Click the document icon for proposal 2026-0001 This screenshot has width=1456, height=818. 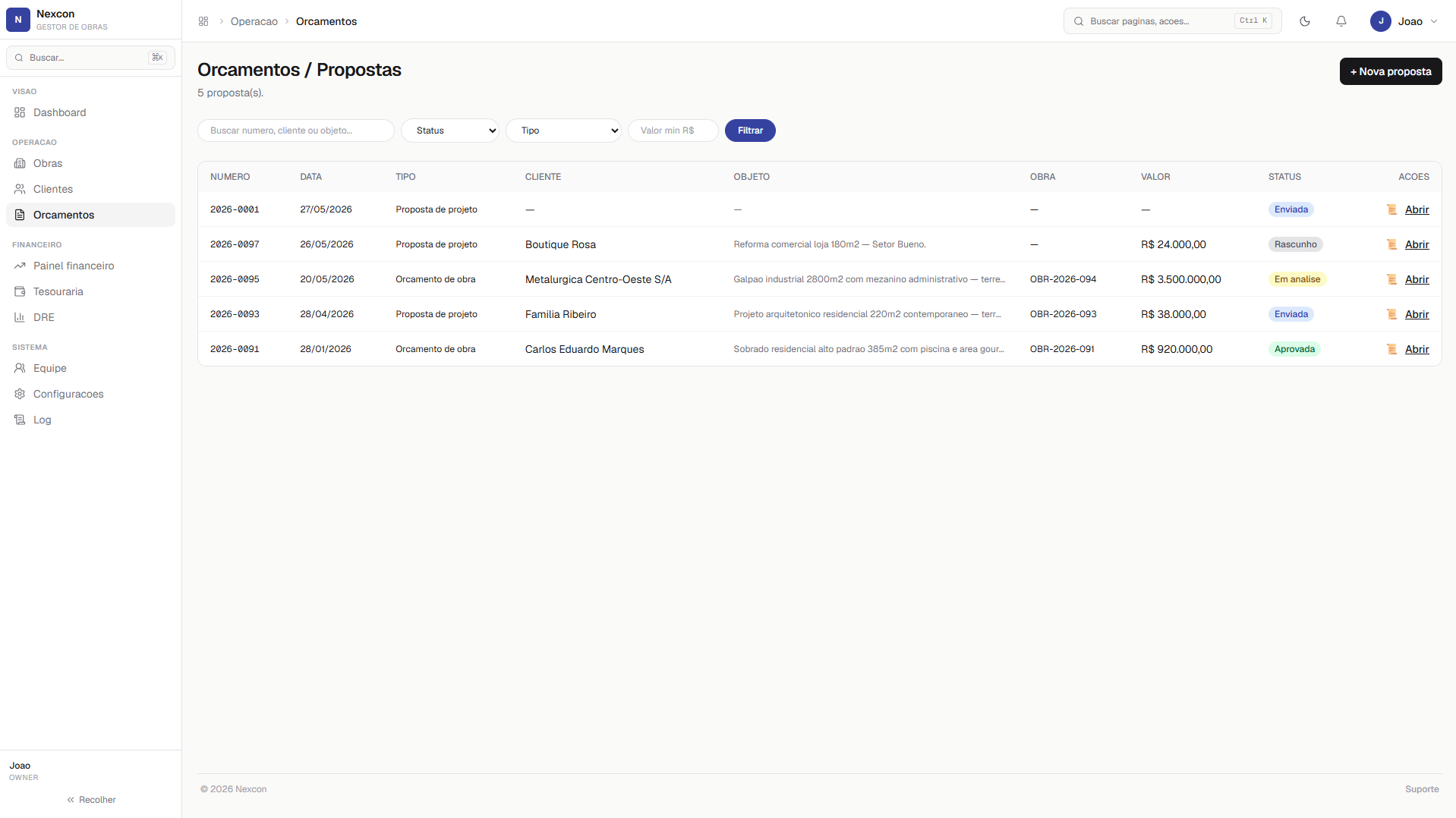[x=1391, y=209]
